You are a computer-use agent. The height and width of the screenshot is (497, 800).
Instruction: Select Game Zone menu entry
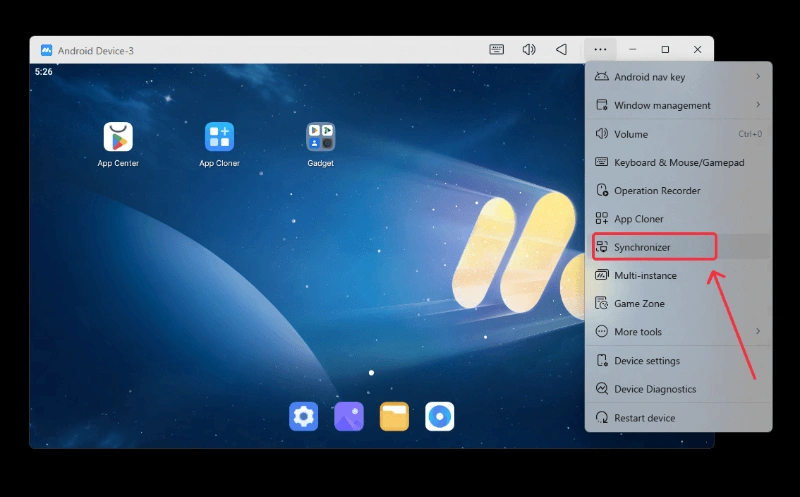679,303
